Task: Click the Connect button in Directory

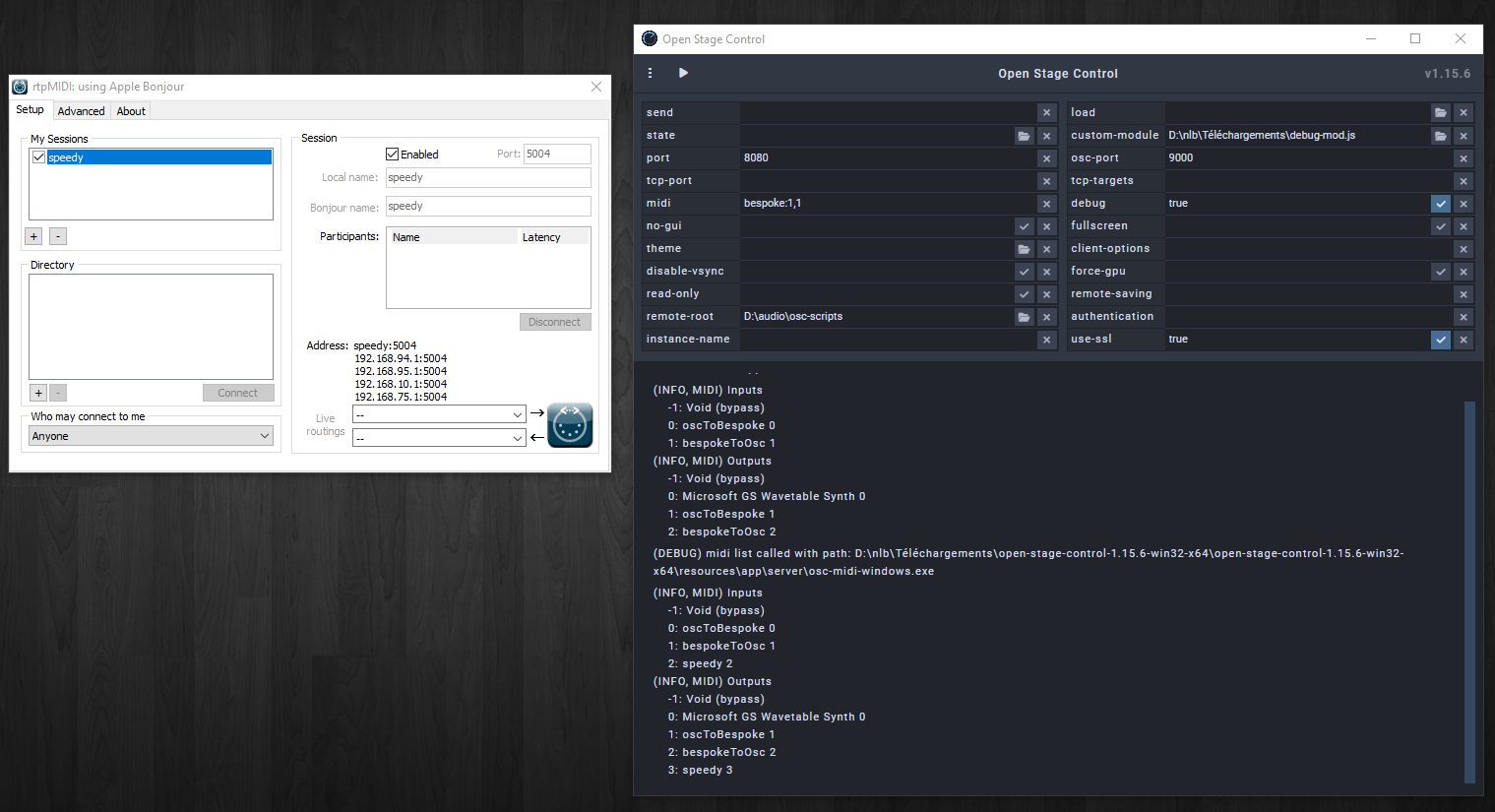Action: [x=238, y=393]
